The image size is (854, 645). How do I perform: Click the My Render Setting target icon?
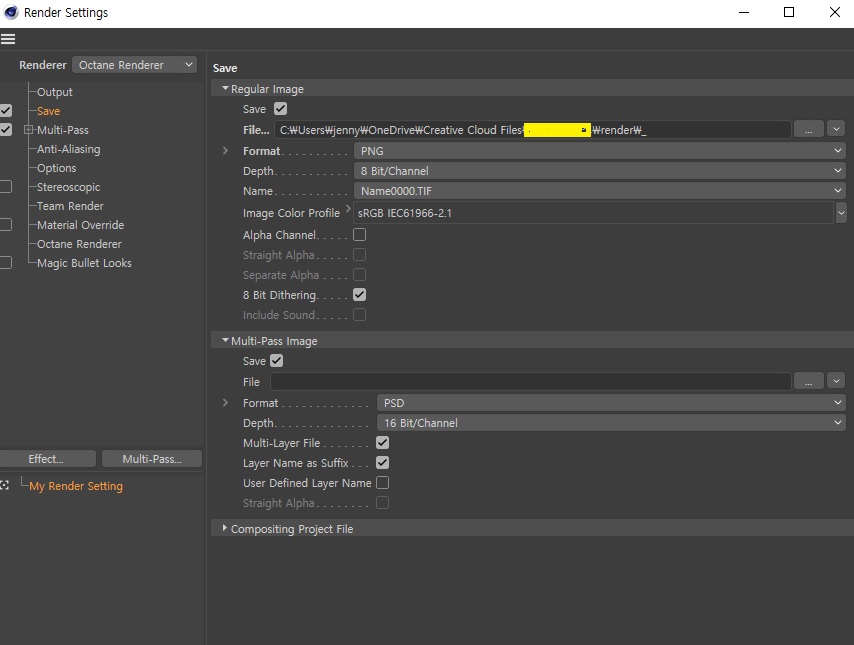[5, 485]
